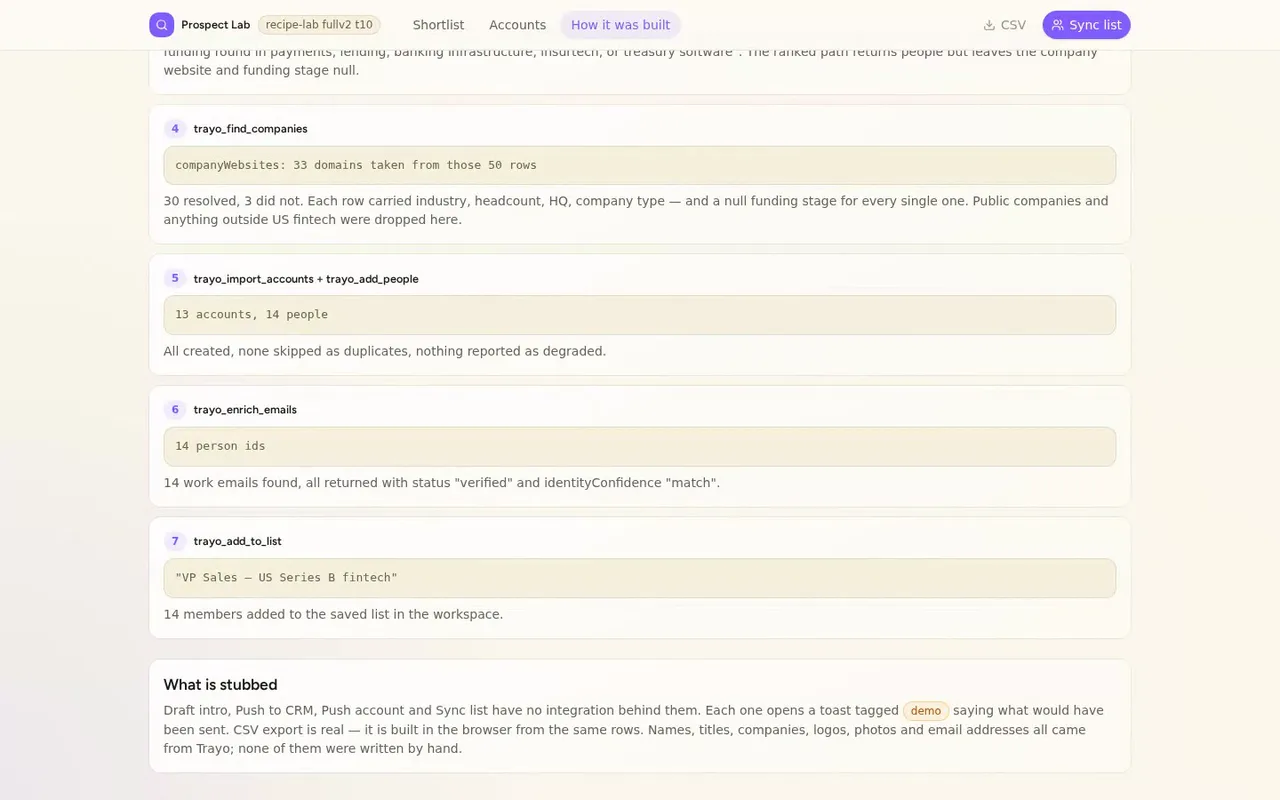Click the "14 person ids" code block
1280x800 pixels.
[x=640, y=446]
